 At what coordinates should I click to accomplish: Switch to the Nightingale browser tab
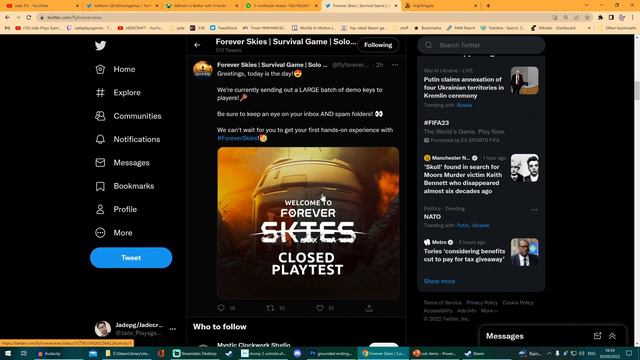(x=440, y=6)
